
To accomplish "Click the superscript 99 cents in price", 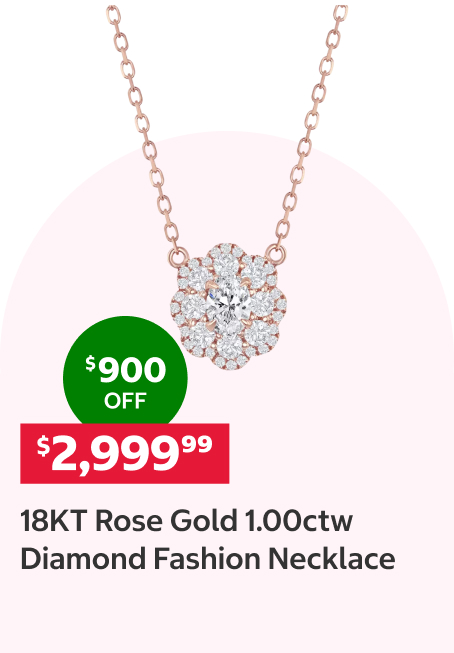I will click(197, 444).
